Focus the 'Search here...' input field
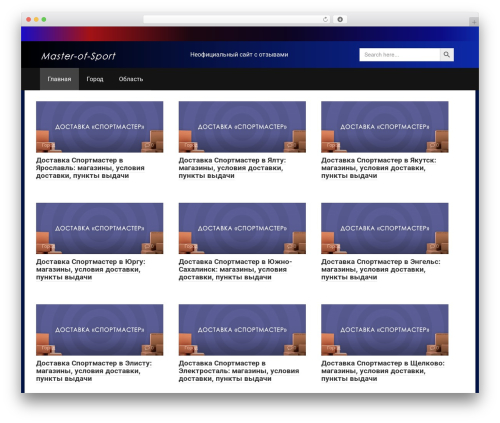The height and width of the screenshot is (423, 500). tap(400, 55)
